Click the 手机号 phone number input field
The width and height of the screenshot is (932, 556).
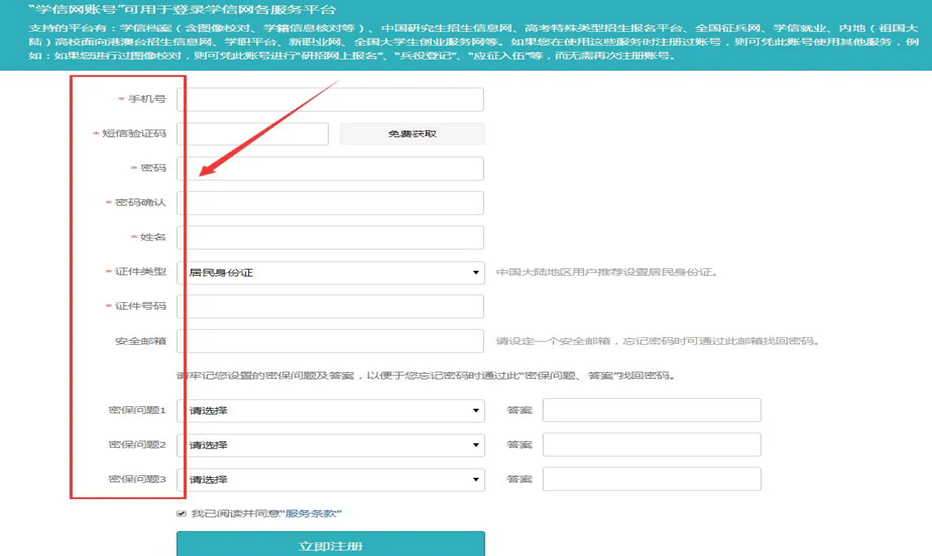click(x=330, y=100)
